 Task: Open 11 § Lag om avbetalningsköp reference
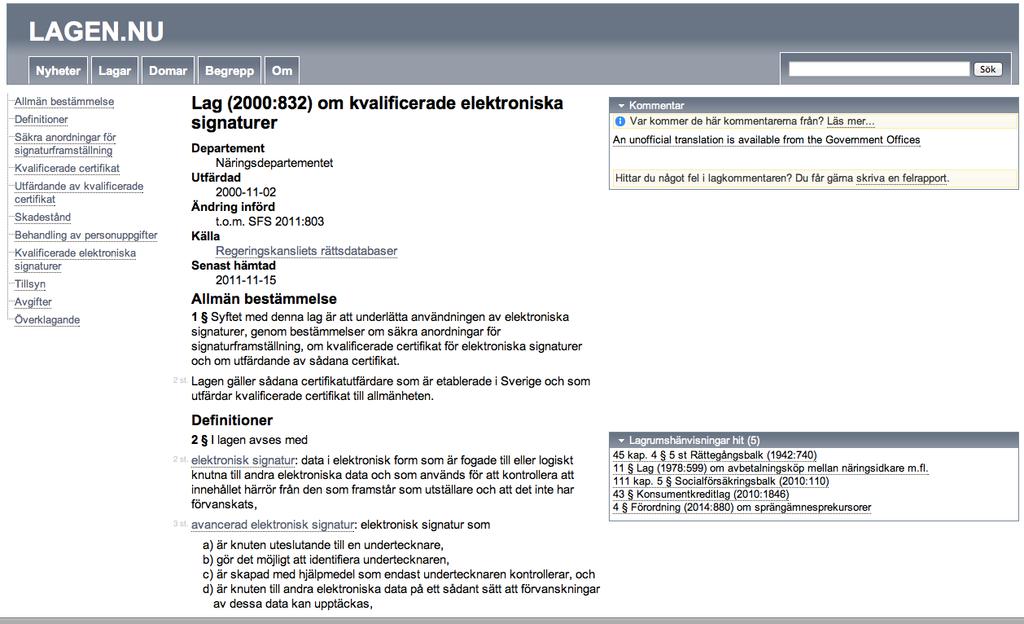coord(770,468)
